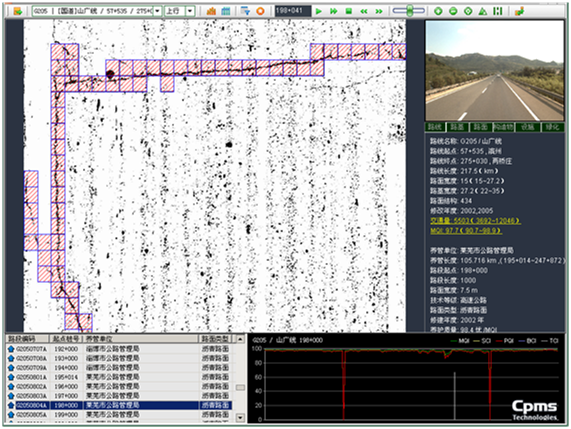Click the table scrollbar down arrow
This screenshot has width=571, height=429.
240,417
